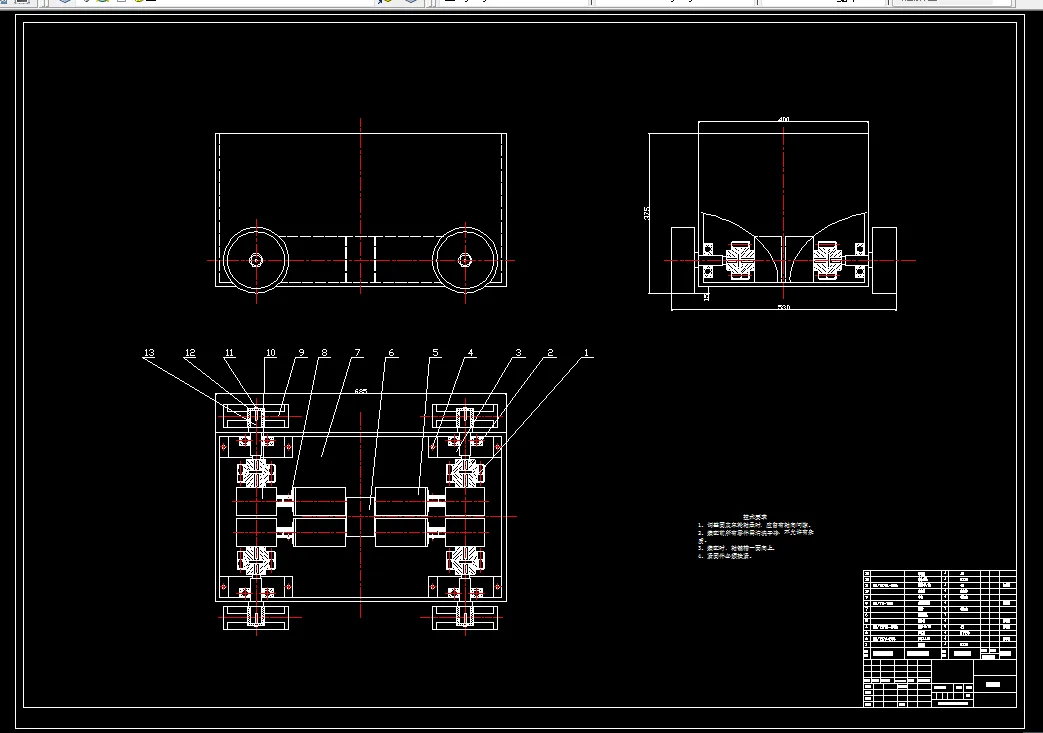Pick the right wheel hub in side view
This screenshot has height=733, width=1043.
[465, 260]
